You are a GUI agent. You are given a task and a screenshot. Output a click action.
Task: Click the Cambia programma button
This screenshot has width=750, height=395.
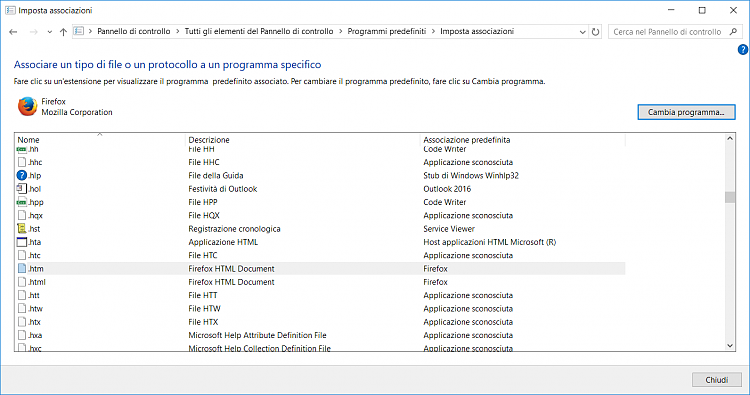pyautogui.click(x=686, y=112)
